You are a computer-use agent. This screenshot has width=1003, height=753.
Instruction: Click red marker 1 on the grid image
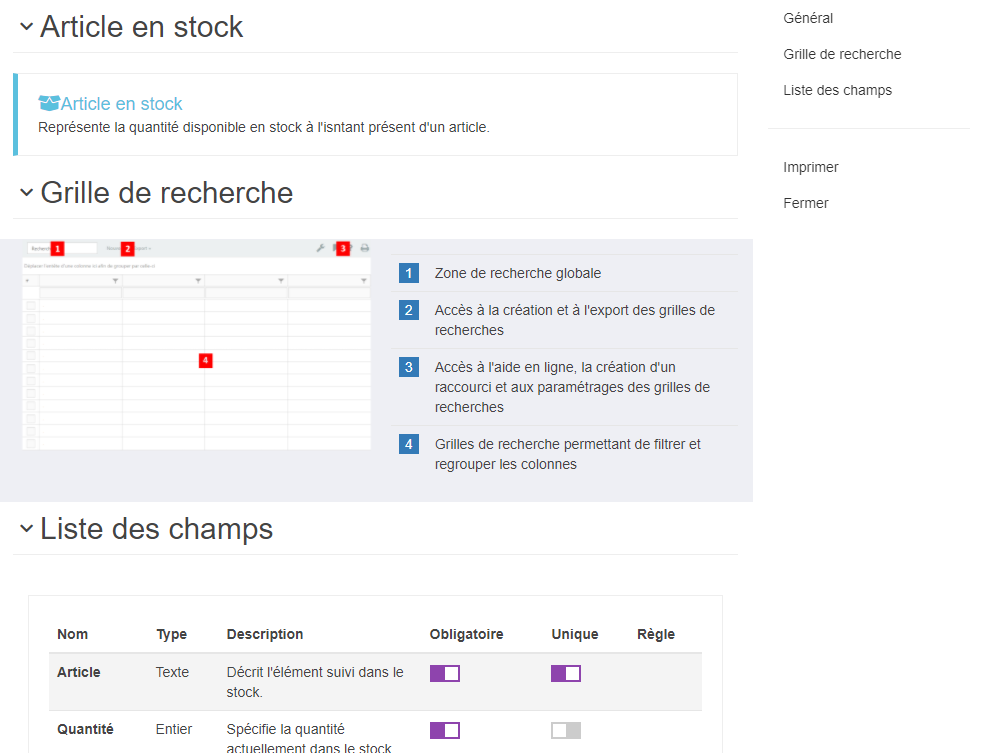tap(57, 248)
